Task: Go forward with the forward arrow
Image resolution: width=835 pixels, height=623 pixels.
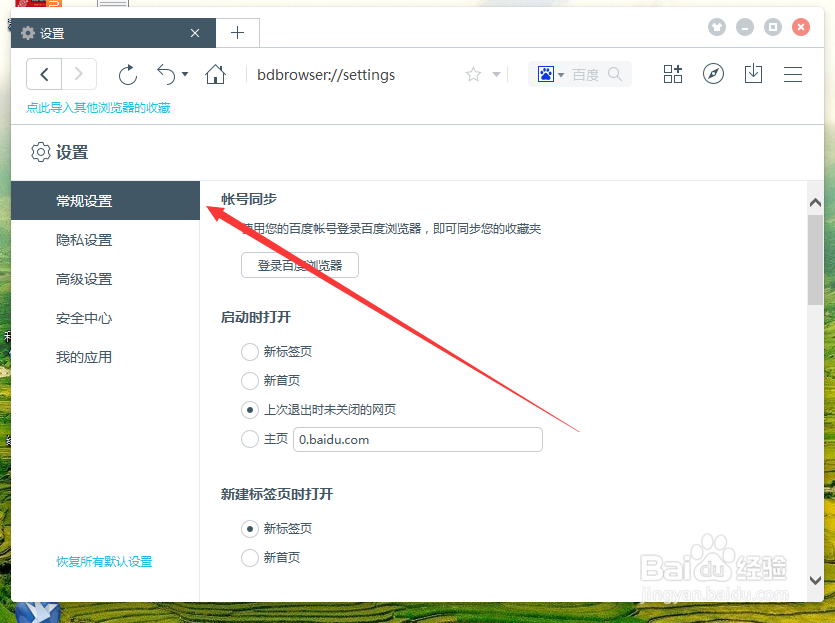Action: [79, 74]
